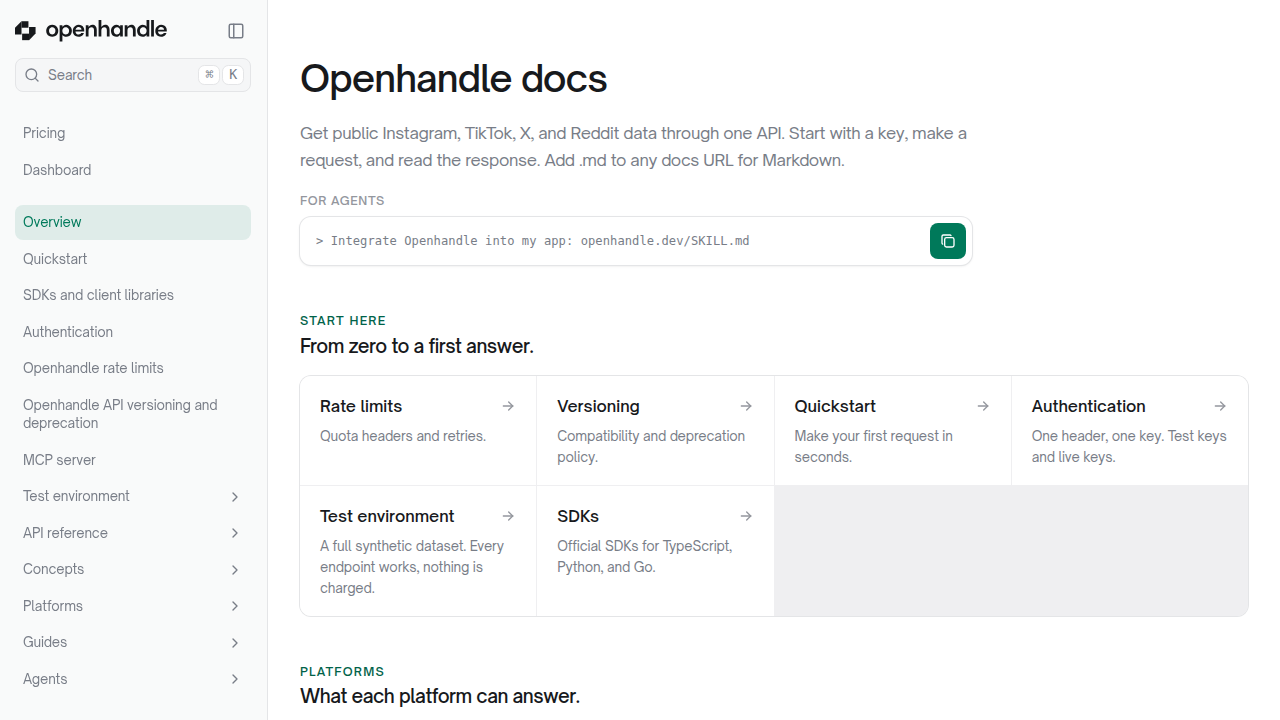1280x720 pixels.
Task: Click the arrow on the Rate limits card
Action: pyautogui.click(x=508, y=406)
